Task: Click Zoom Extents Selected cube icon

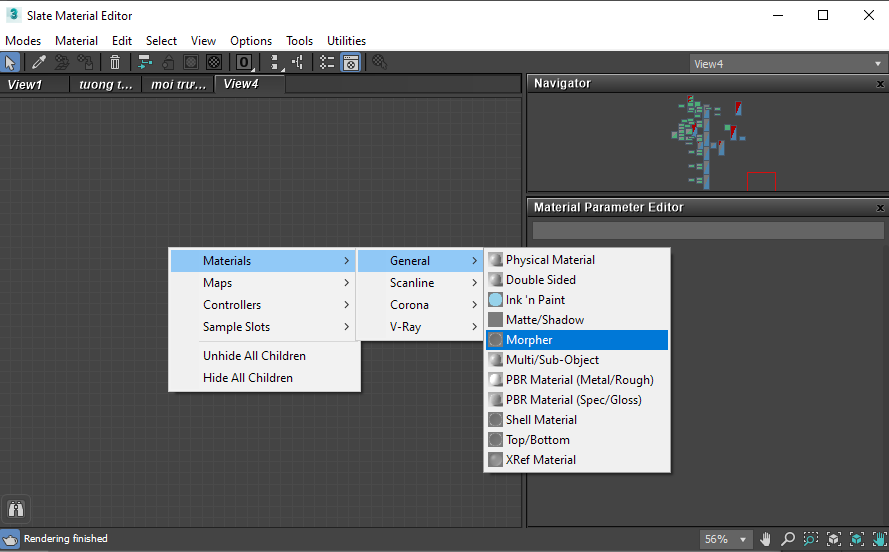Action: 856,539
